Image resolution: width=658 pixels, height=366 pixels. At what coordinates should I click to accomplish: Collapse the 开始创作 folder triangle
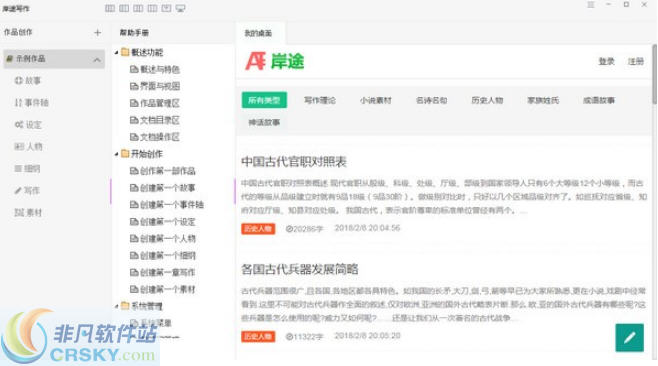pyautogui.click(x=117, y=154)
